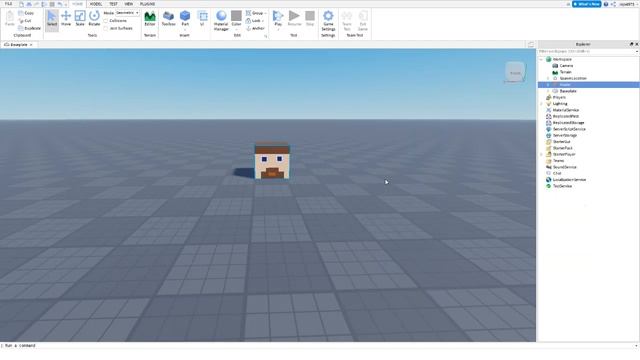Click the share icon in title bar

613,4
